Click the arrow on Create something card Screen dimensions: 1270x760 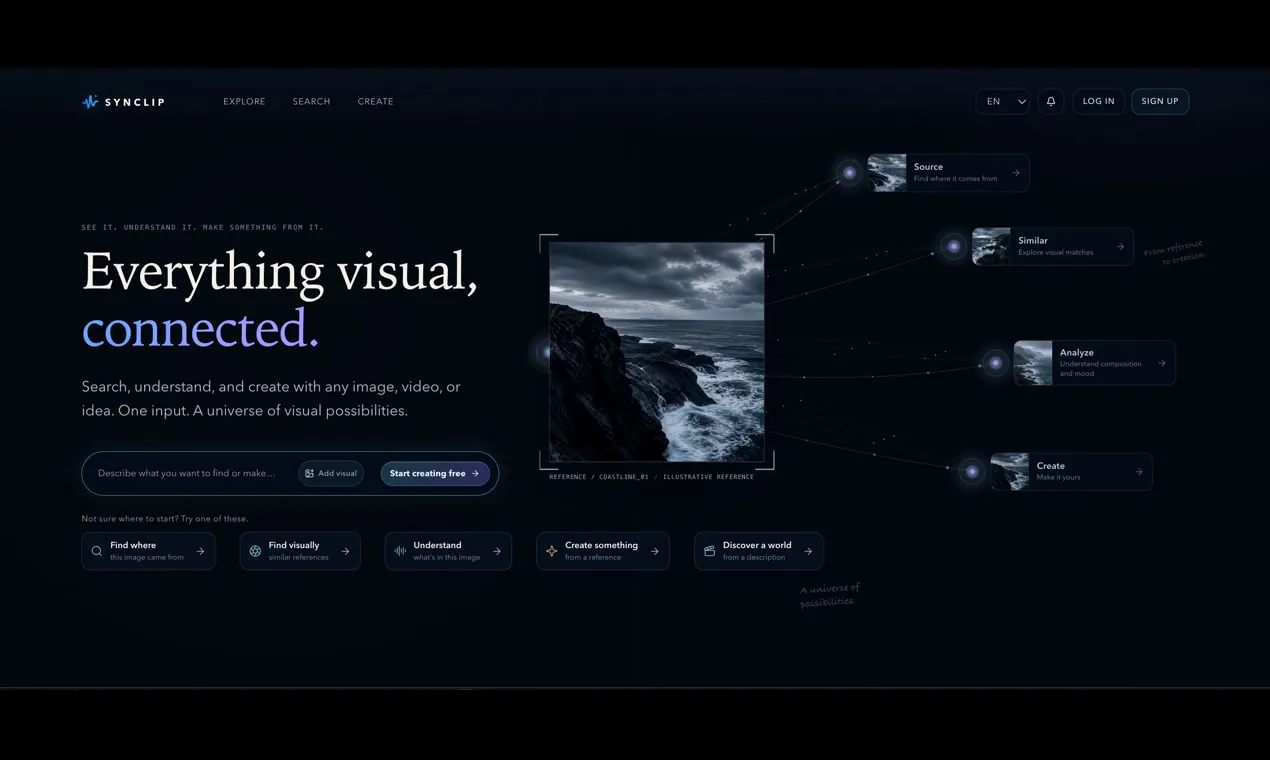tap(655, 551)
